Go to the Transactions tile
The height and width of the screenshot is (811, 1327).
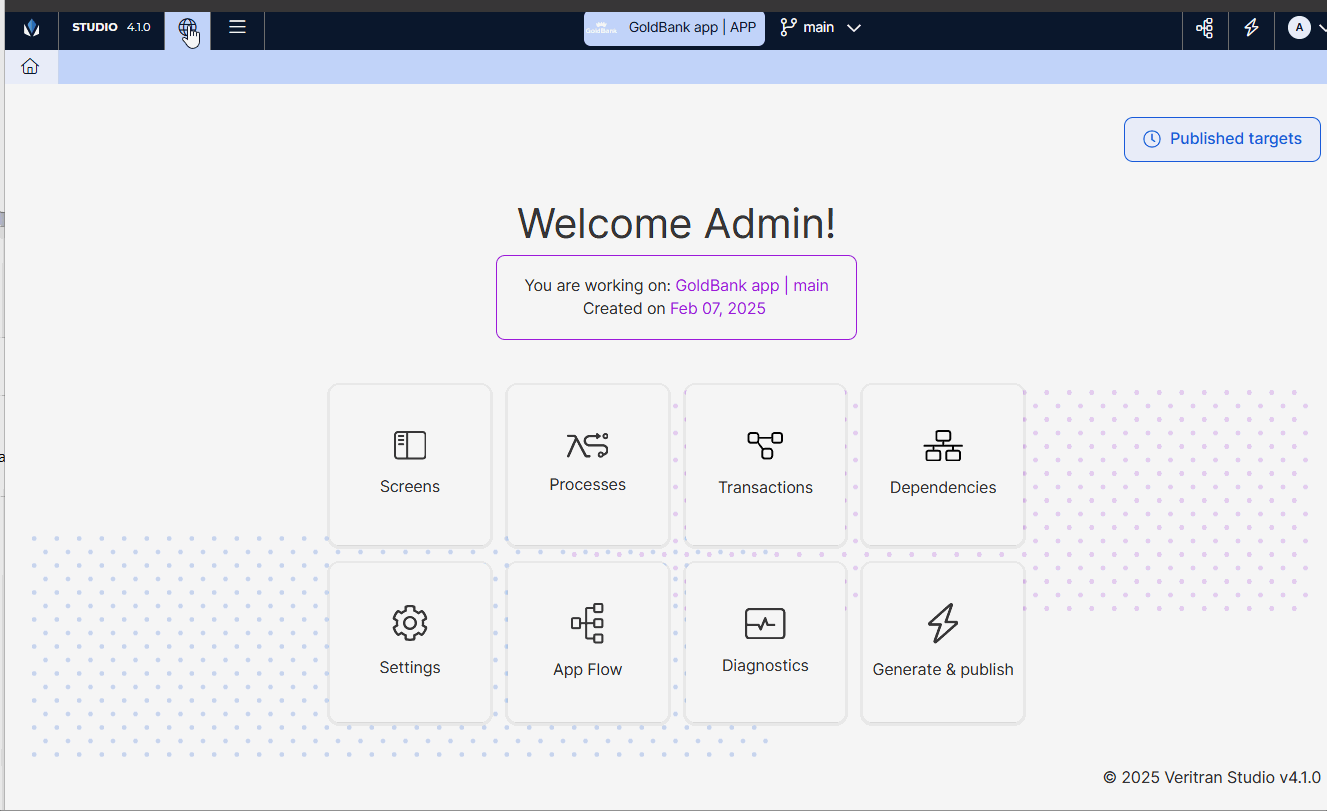pos(765,465)
